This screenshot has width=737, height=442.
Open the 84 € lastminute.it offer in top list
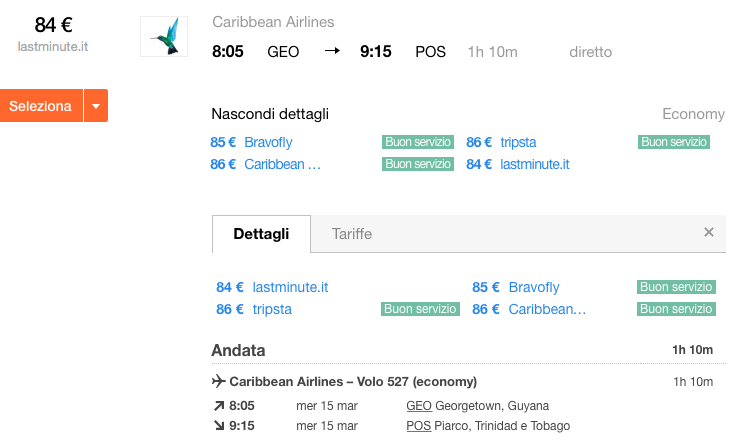coord(517,164)
